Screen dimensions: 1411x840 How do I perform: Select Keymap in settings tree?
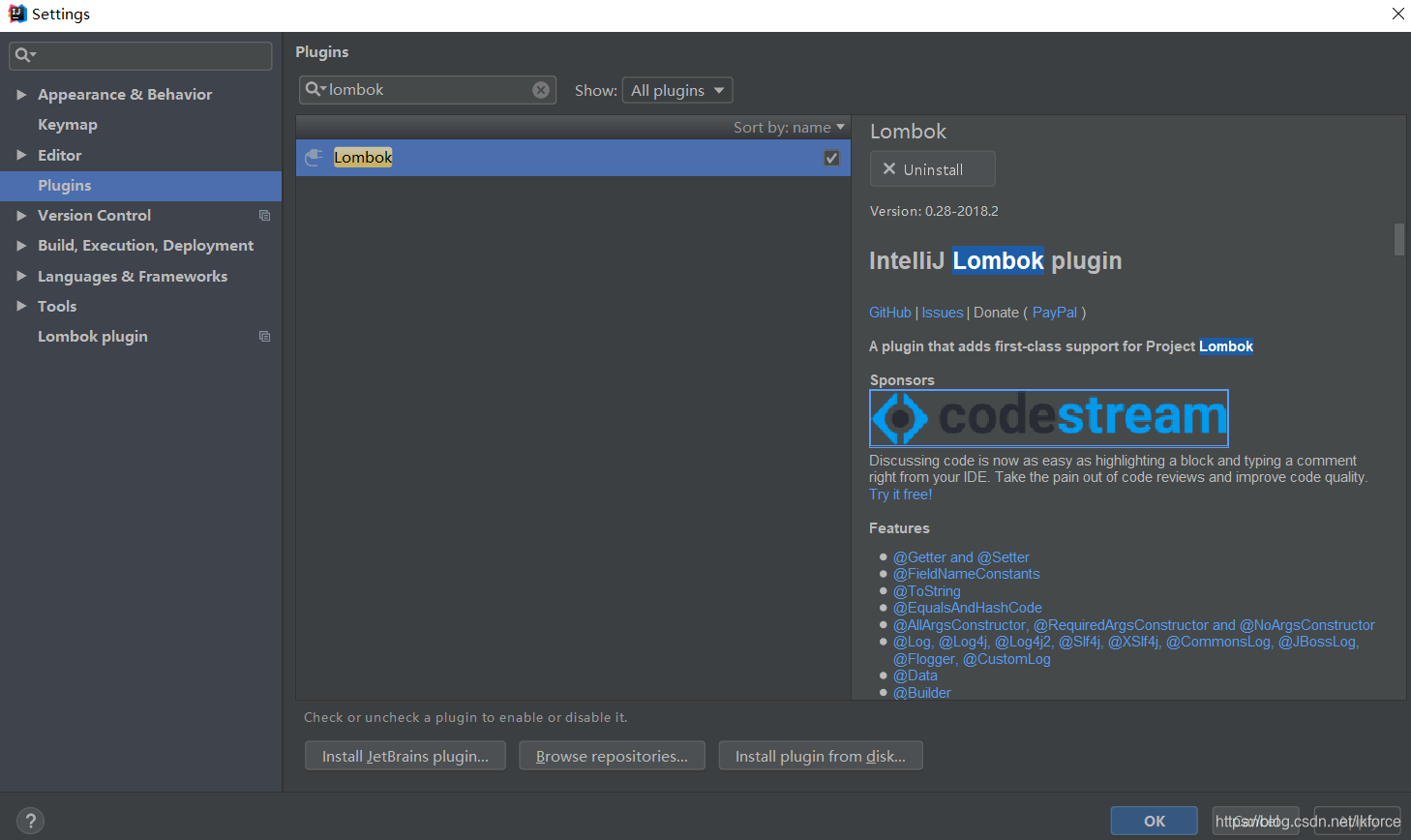(68, 125)
